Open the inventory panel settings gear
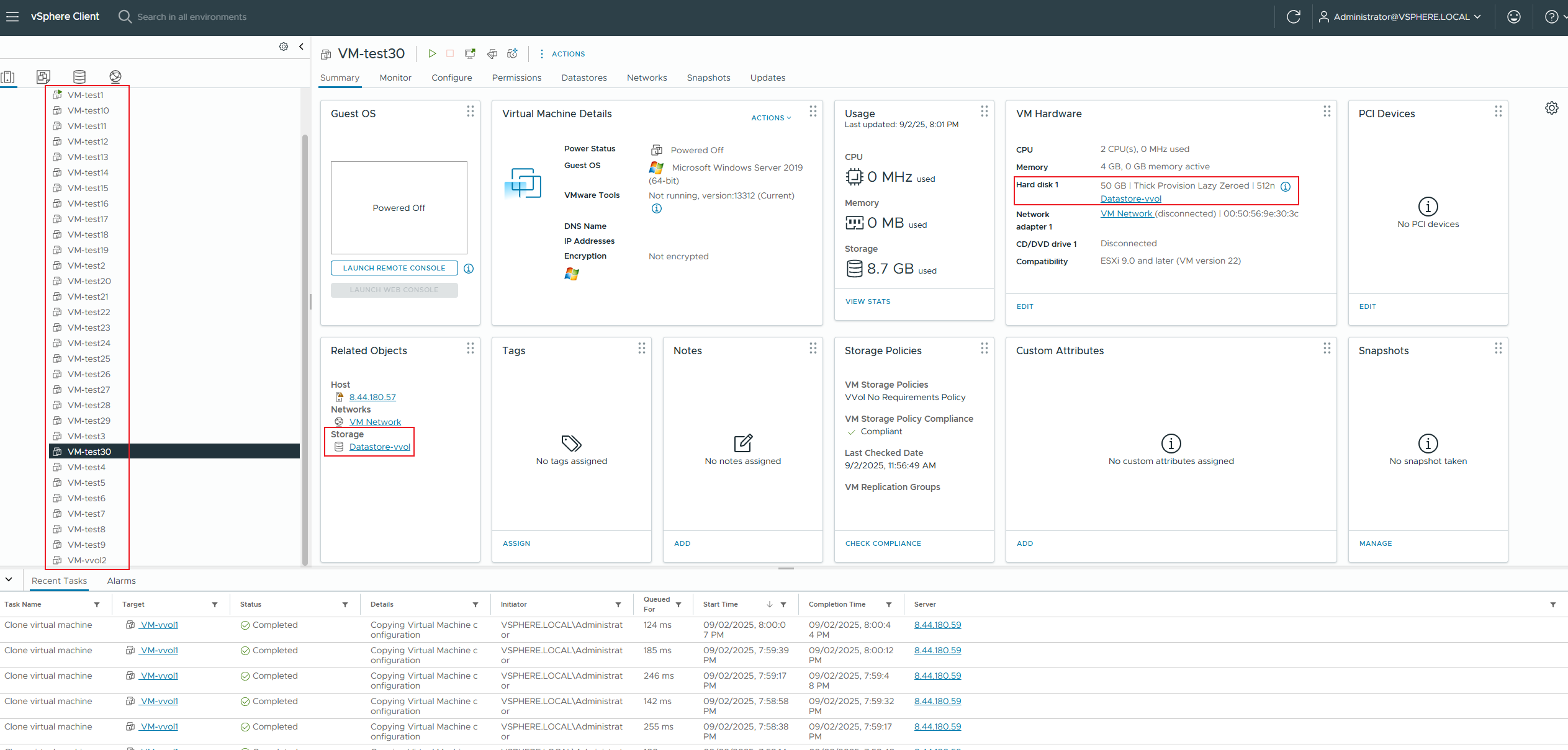The width and height of the screenshot is (1568, 750). pyautogui.click(x=284, y=47)
